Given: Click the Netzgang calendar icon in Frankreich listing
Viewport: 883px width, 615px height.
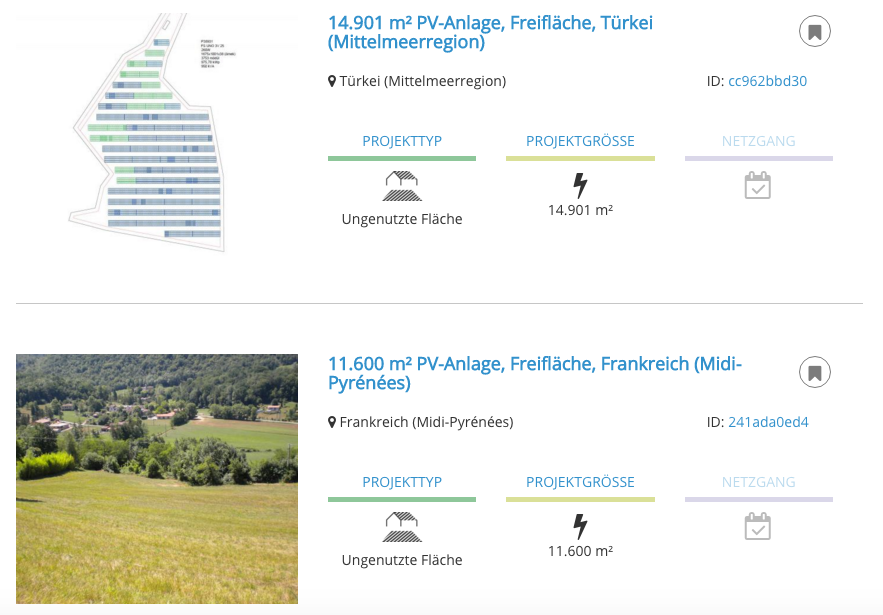Looking at the screenshot, I should tap(758, 527).
